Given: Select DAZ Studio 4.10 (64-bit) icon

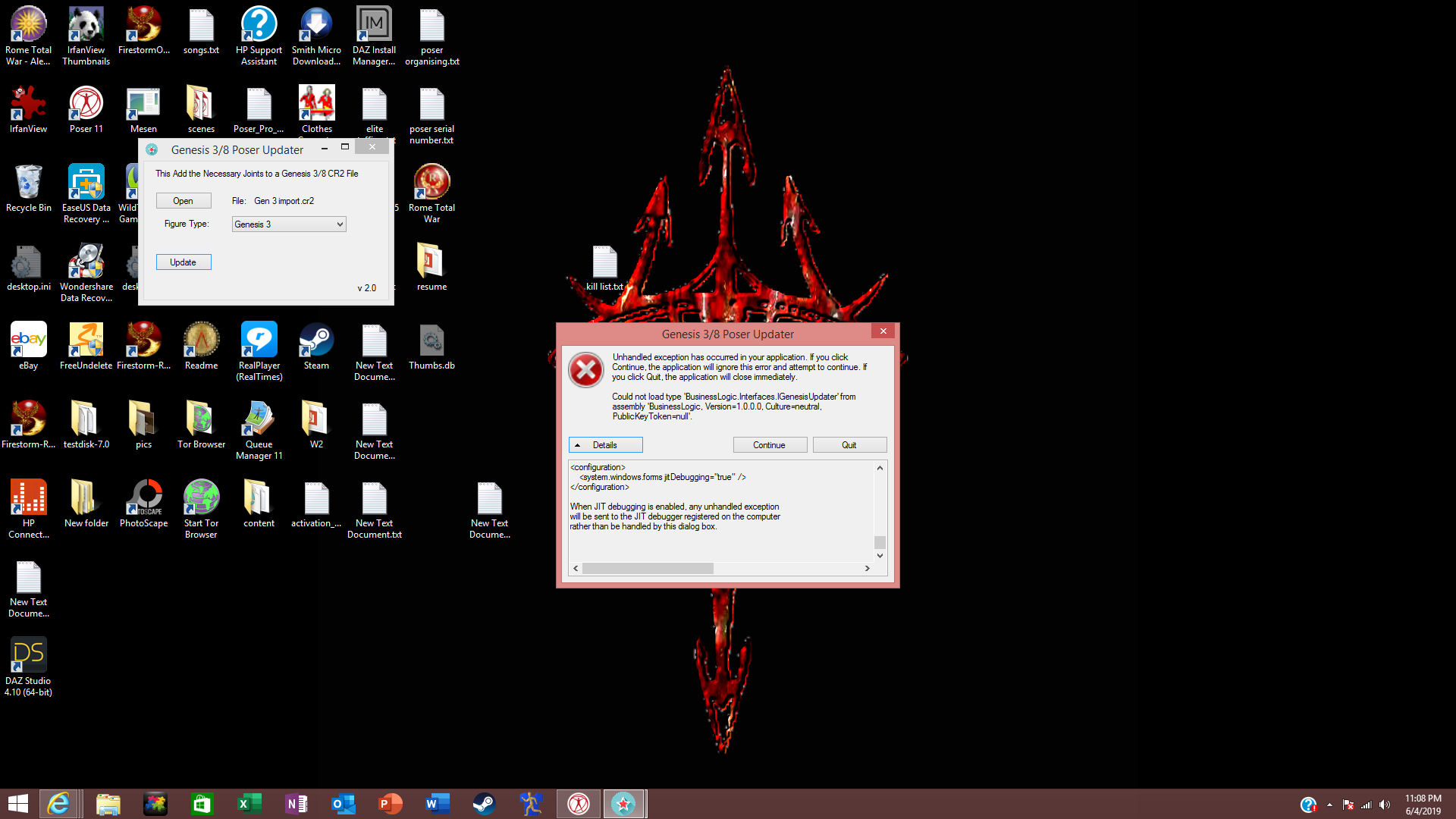Looking at the screenshot, I should tap(29, 667).
